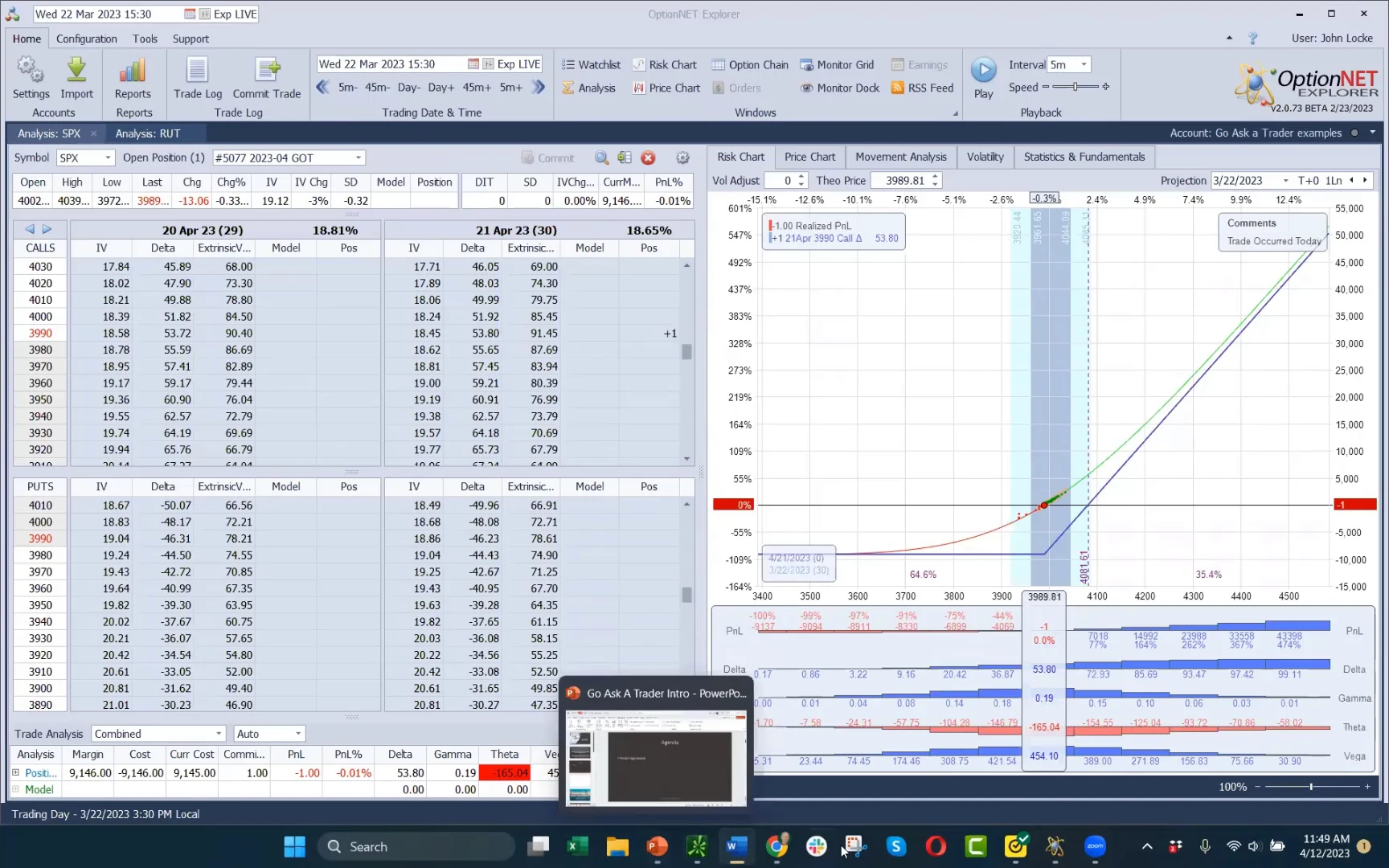The width and height of the screenshot is (1389, 868).
Task: Click the Commit Trade icon
Action: (267, 77)
